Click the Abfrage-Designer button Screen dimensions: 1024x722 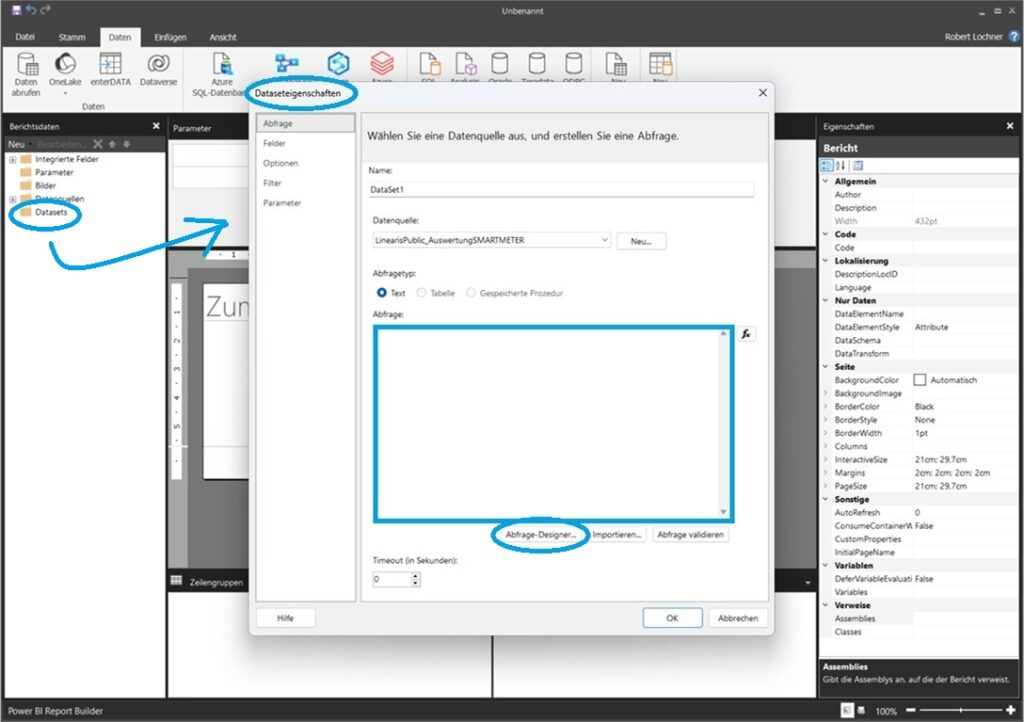[540, 535]
